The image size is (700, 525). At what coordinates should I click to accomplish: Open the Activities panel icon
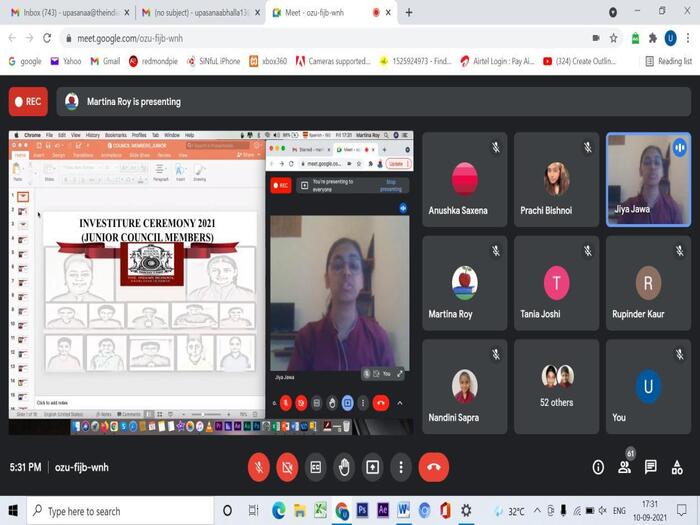click(x=677, y=467)
